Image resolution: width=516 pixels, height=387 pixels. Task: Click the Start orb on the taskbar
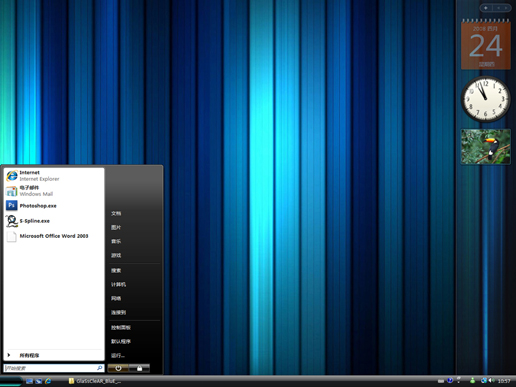(11, 381)
